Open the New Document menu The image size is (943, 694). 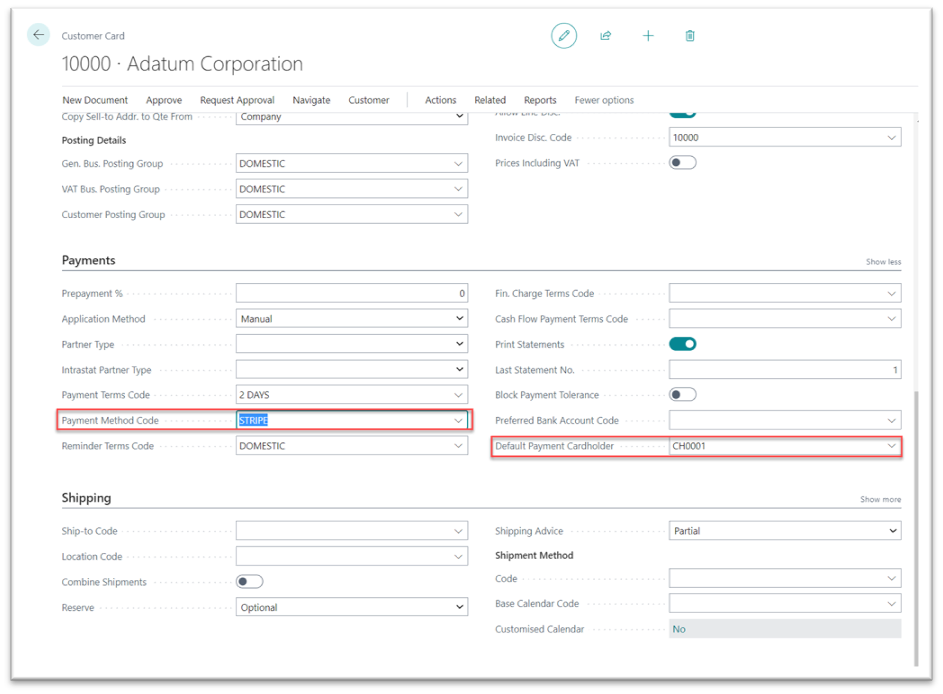pos(95,100)
